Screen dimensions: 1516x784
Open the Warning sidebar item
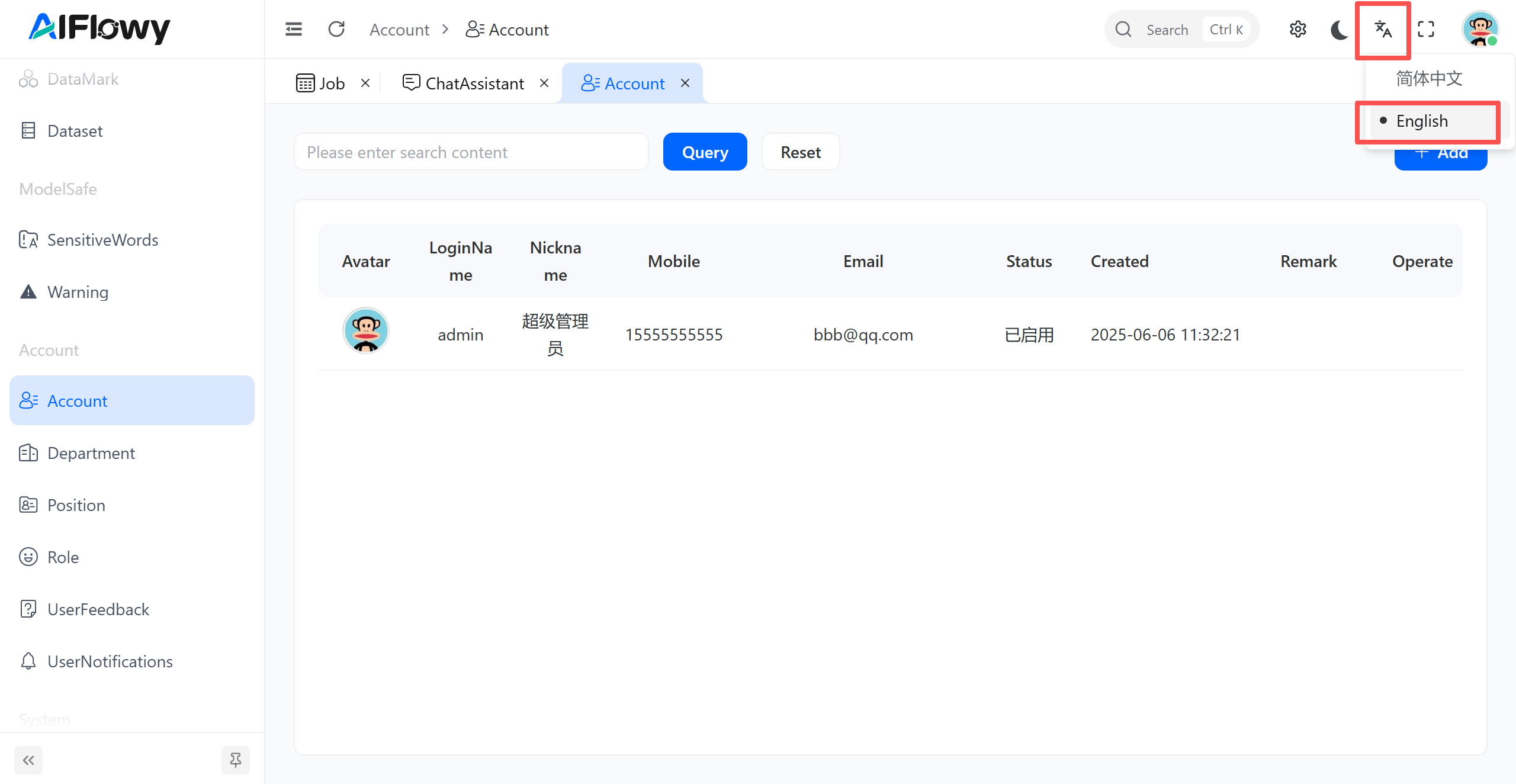tap(78, 292)
